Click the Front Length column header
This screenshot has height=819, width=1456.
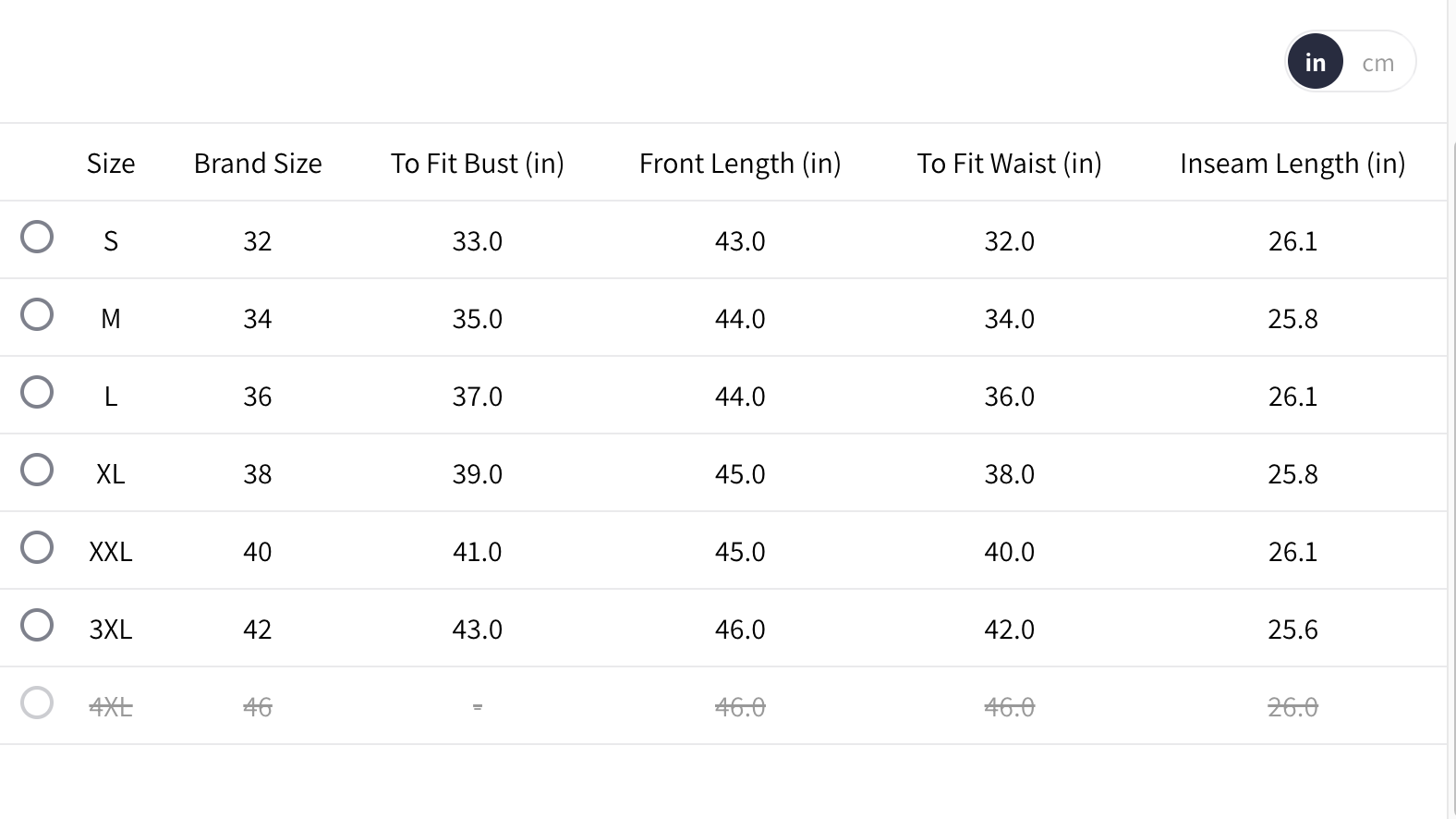click(740, 164)
